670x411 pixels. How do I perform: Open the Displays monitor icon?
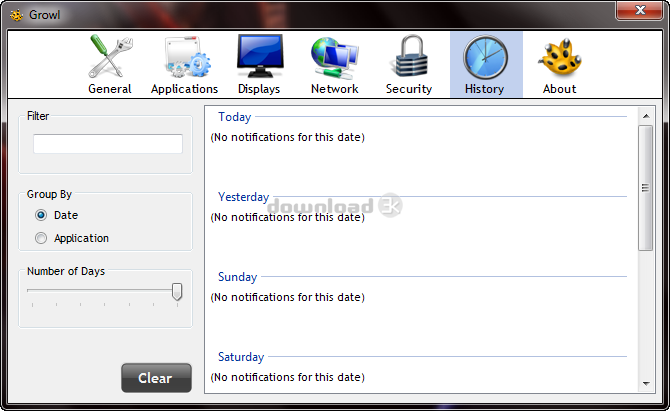tap(260, 56)
